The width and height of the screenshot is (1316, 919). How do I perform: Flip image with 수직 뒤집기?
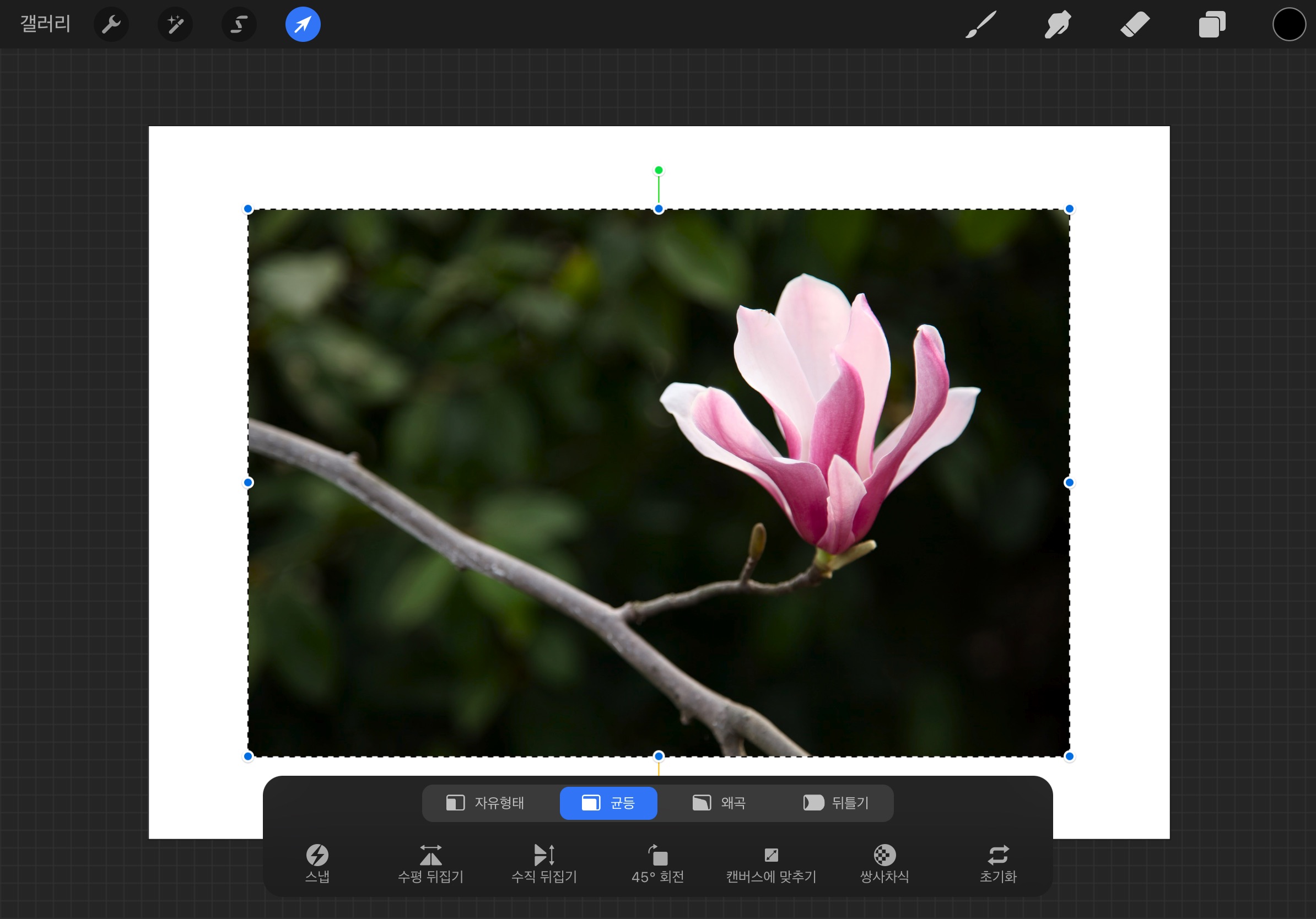click(x=544, y=863)
